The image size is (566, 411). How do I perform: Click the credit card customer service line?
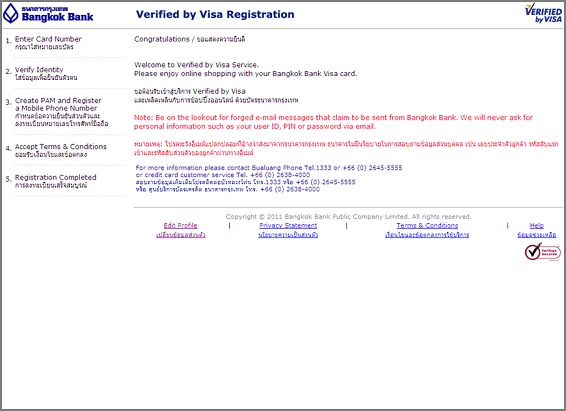223,175
